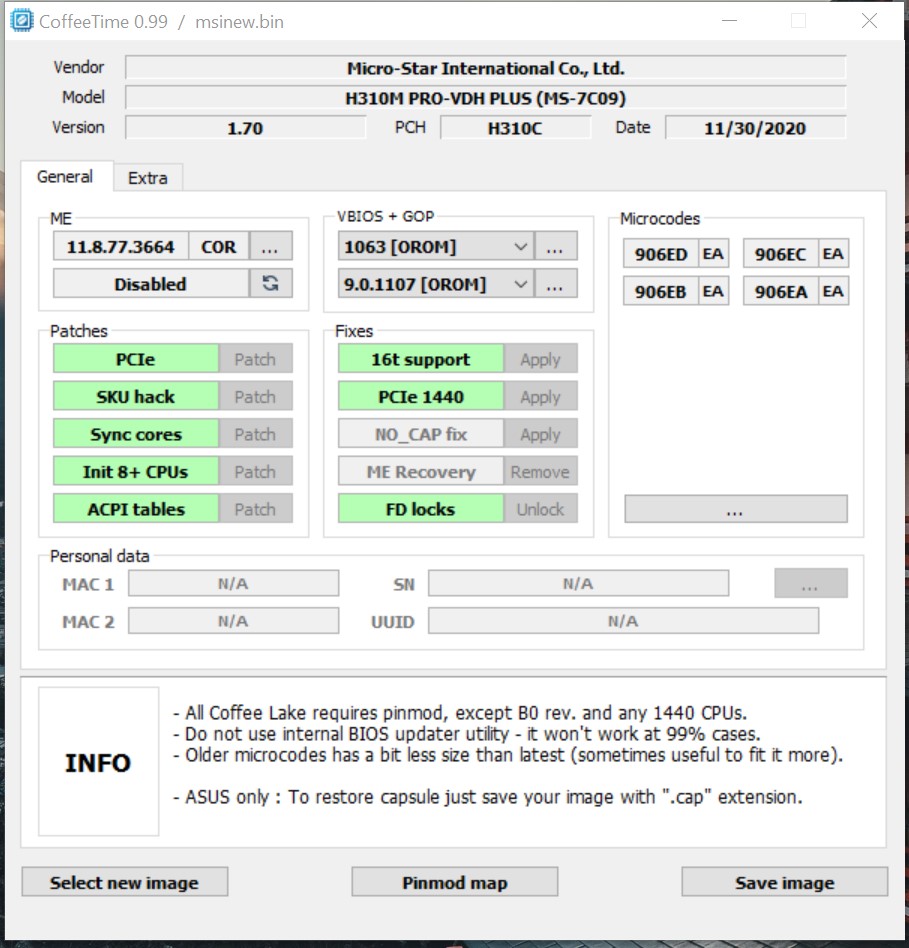Select microcode 906EA
Screen dimensions: 909x948
coord(780,291)
